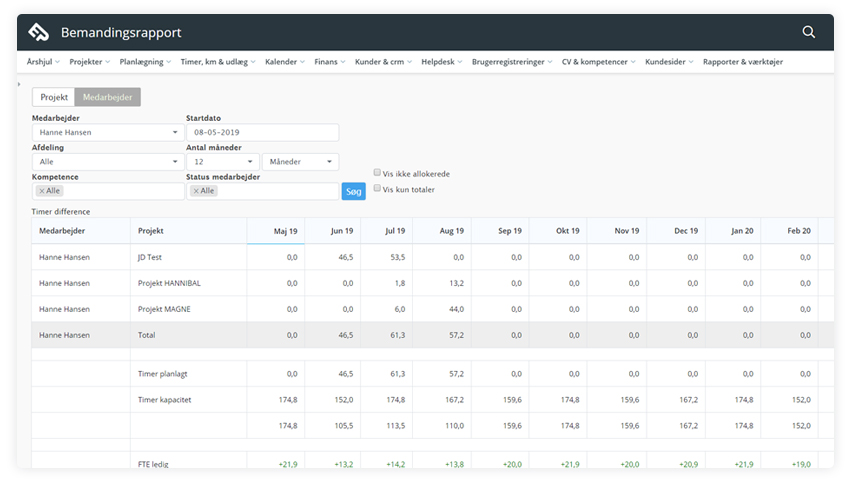The image size is (850, 482).
Task: Click the Jul 19 column header
Action: 387,230
